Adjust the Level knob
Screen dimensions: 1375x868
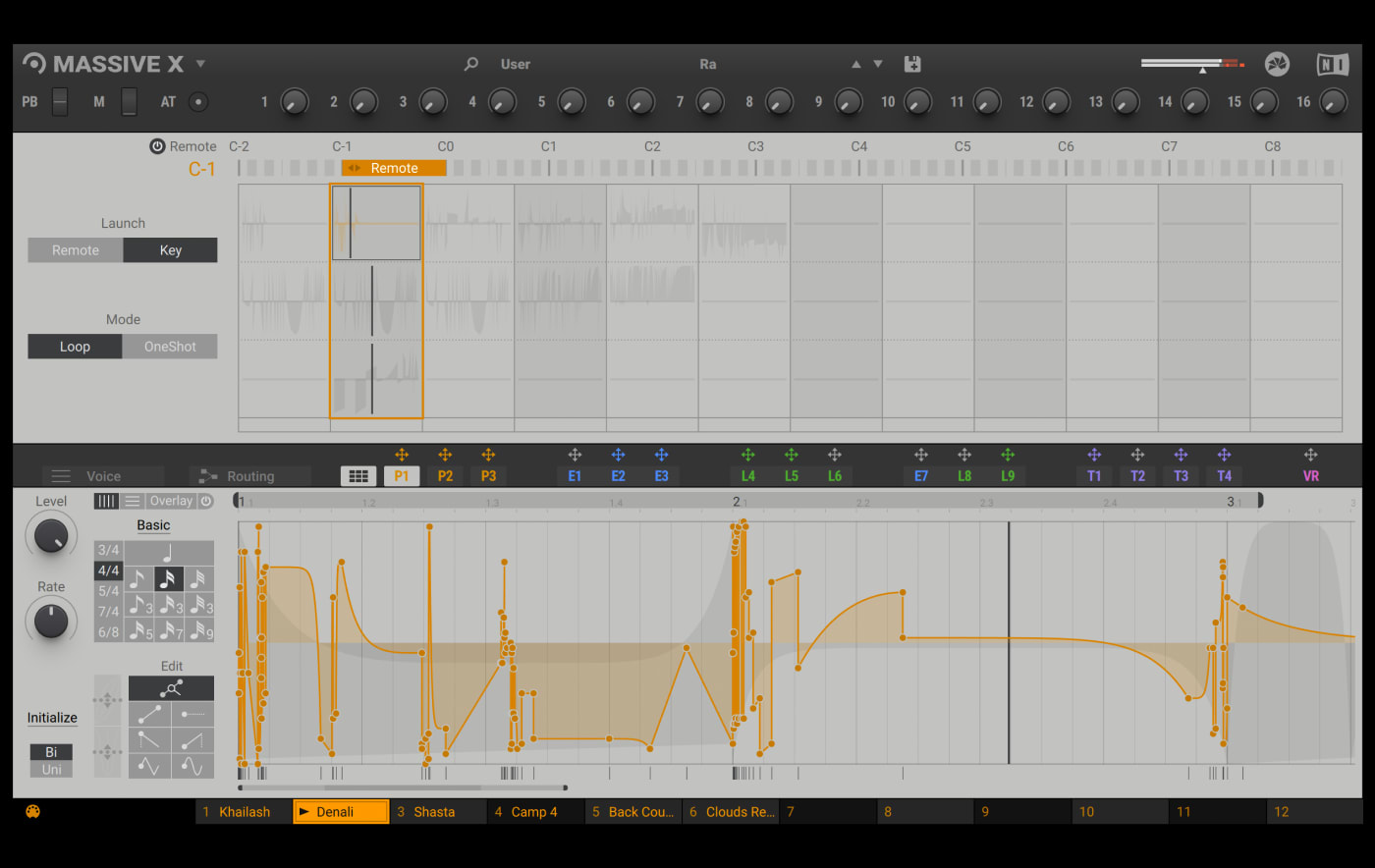(50, 535)
